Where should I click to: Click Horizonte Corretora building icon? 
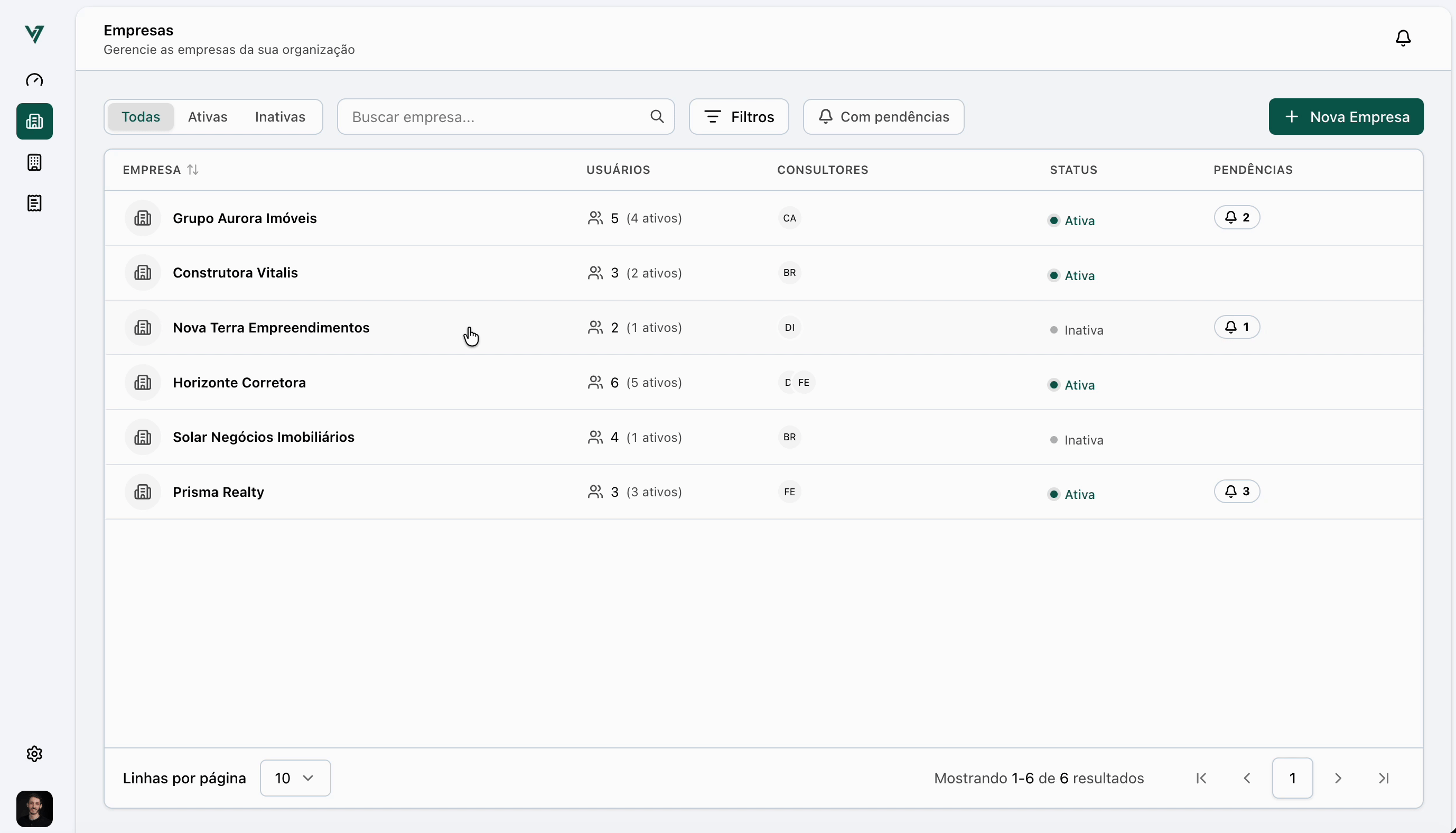(143, 383)
